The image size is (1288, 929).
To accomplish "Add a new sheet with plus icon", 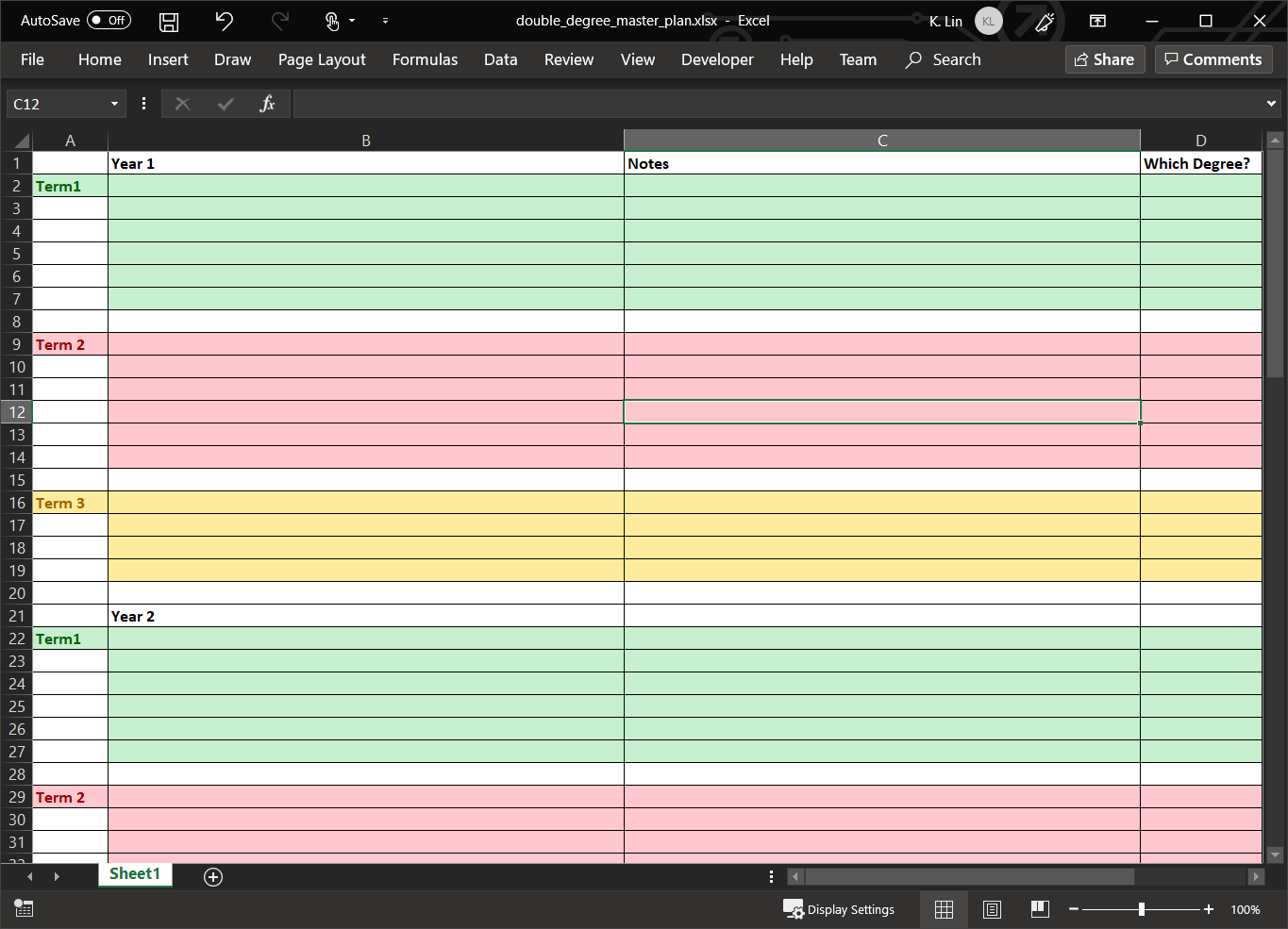I will [213, 877].
